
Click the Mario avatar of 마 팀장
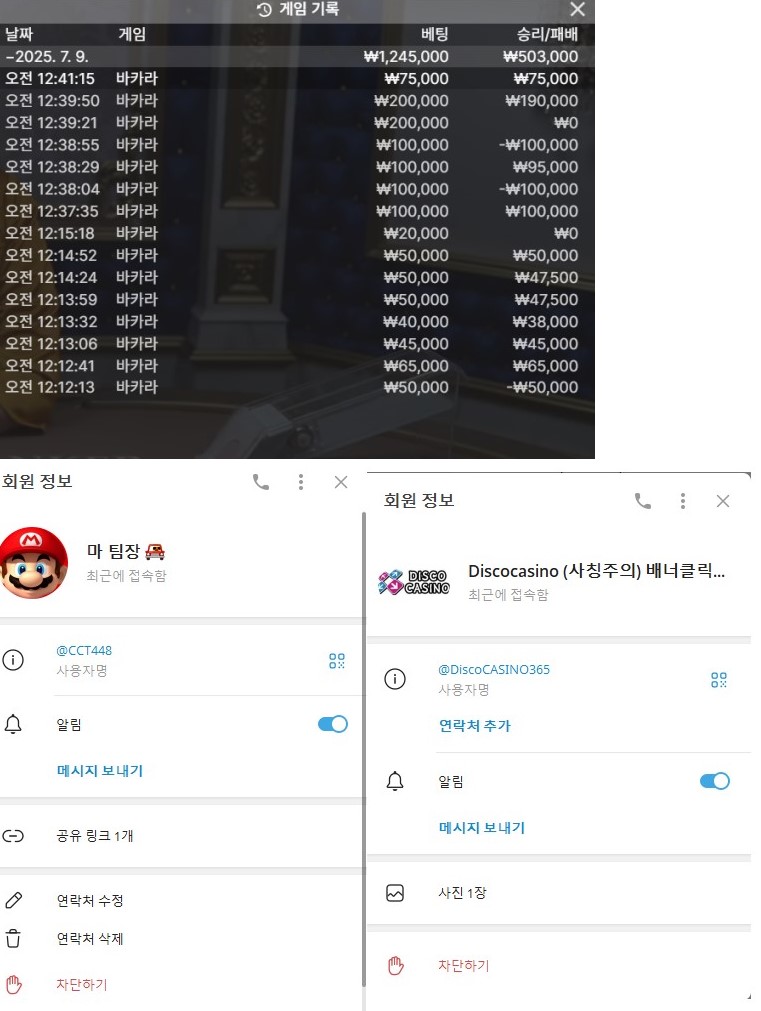tap(32, 562)
